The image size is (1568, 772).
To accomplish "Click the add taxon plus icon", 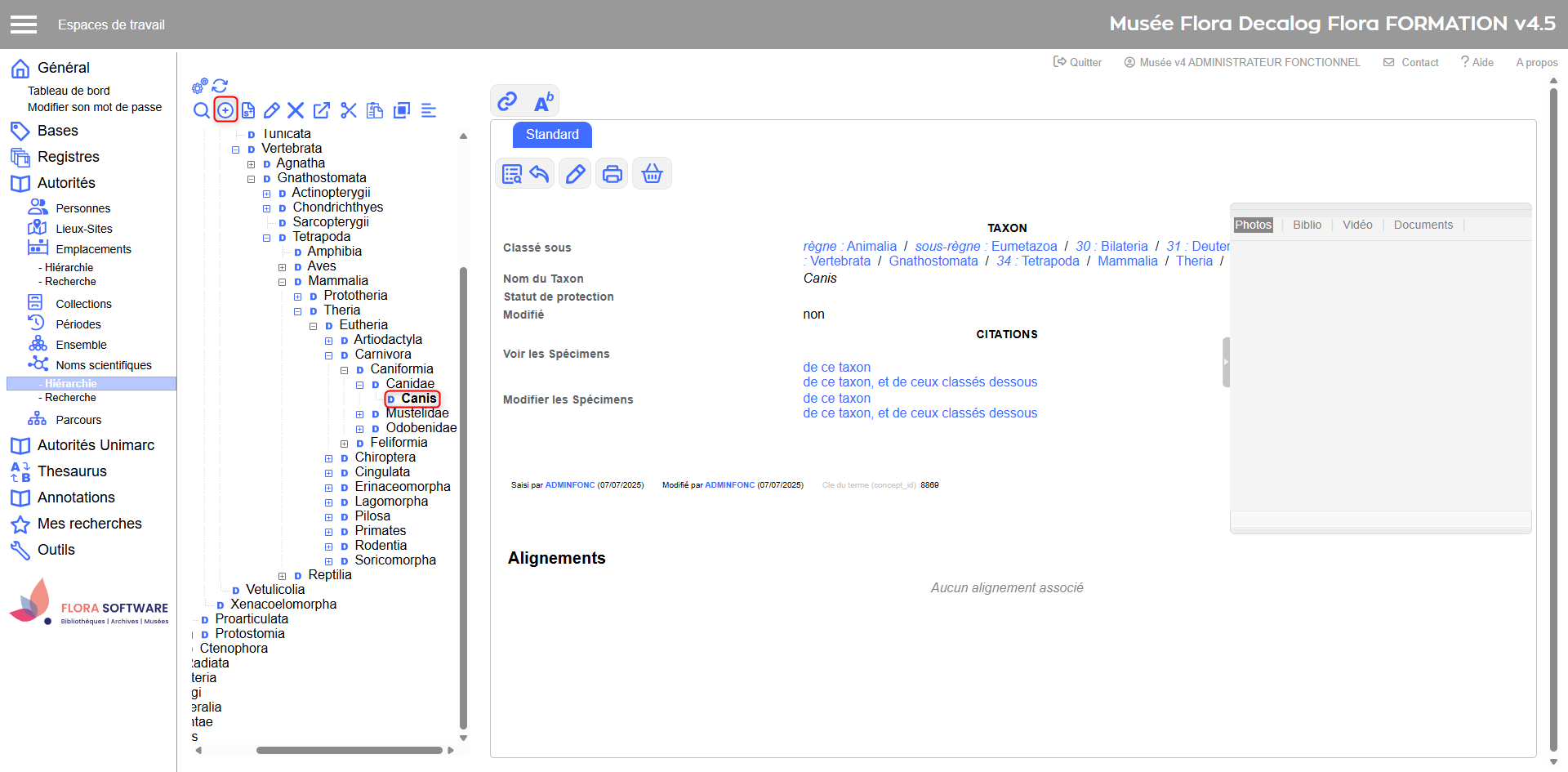I will 225,110.
